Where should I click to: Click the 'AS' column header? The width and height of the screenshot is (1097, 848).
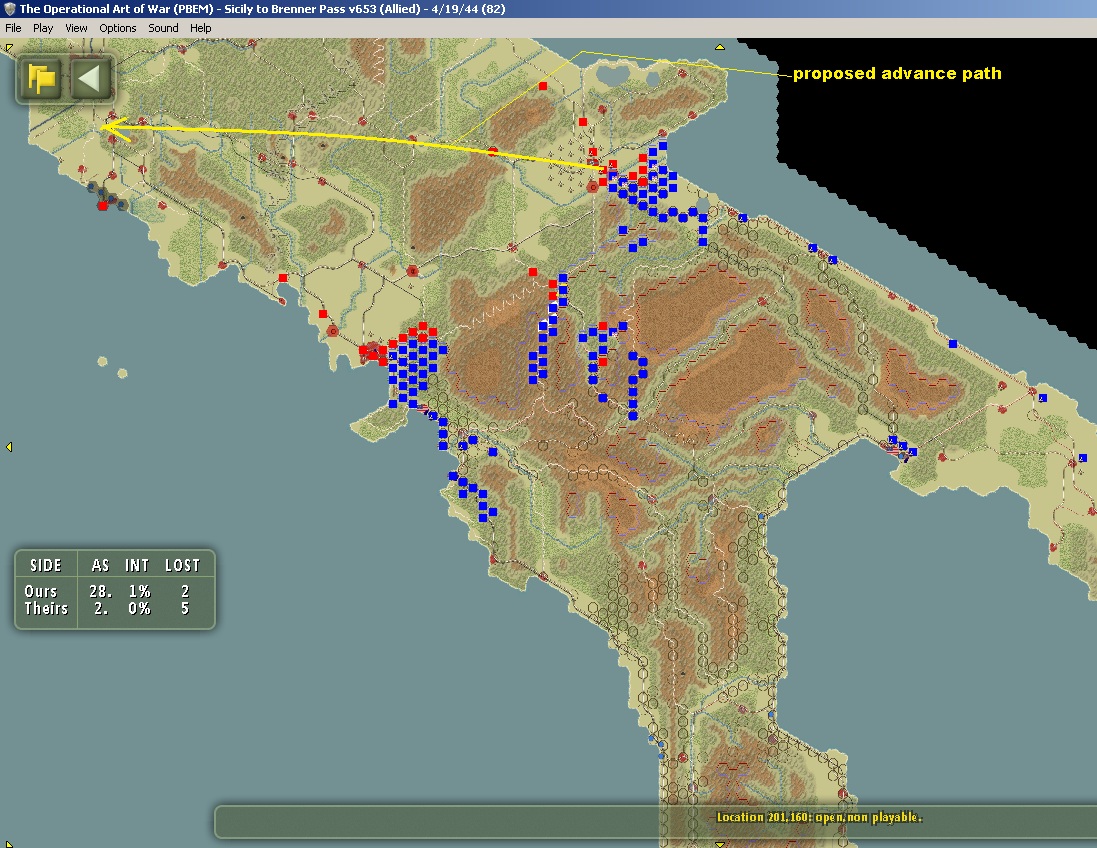pos(101,565)
